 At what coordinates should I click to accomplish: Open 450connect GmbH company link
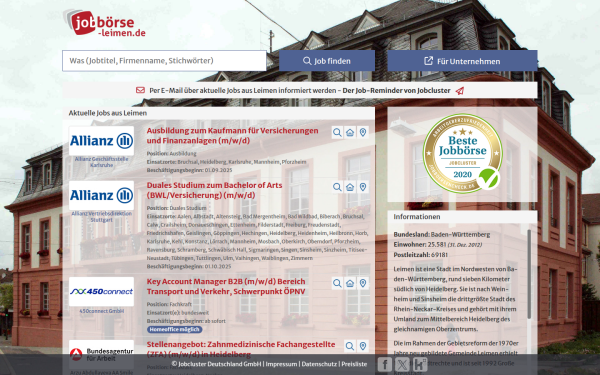[101, 311]
